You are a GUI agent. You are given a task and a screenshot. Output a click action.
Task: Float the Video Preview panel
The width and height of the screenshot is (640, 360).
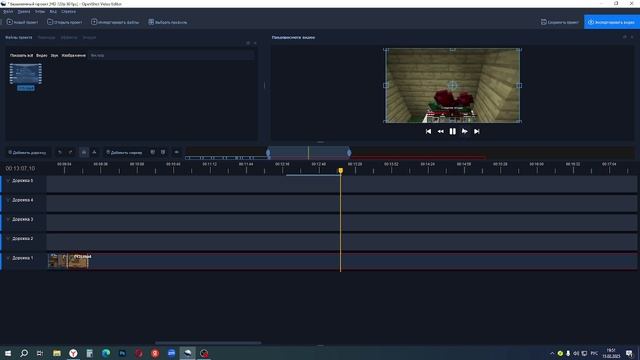click(624, 37)
